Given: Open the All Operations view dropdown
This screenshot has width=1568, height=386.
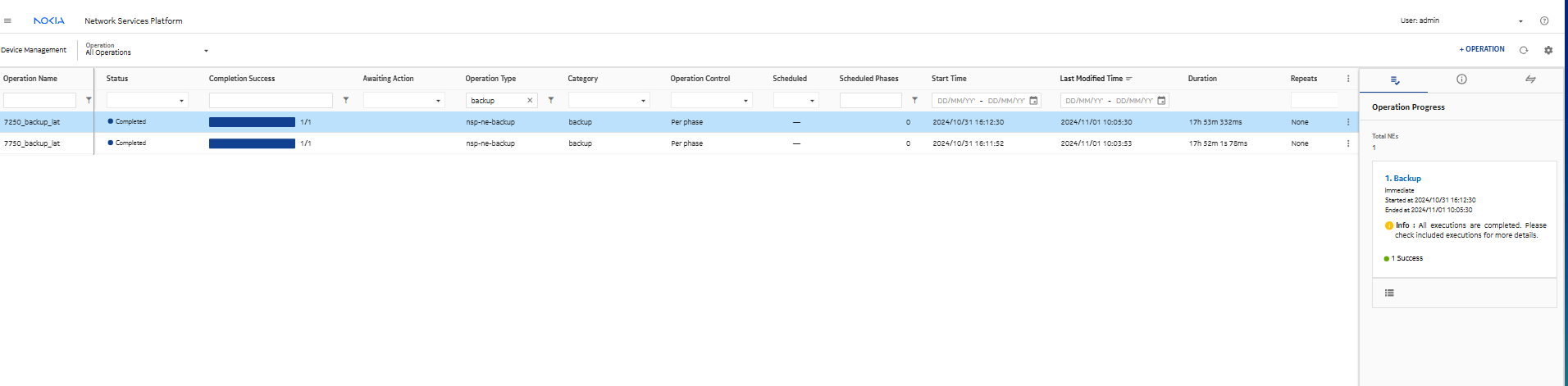Looking at the screenshot, I should [206, 51].
